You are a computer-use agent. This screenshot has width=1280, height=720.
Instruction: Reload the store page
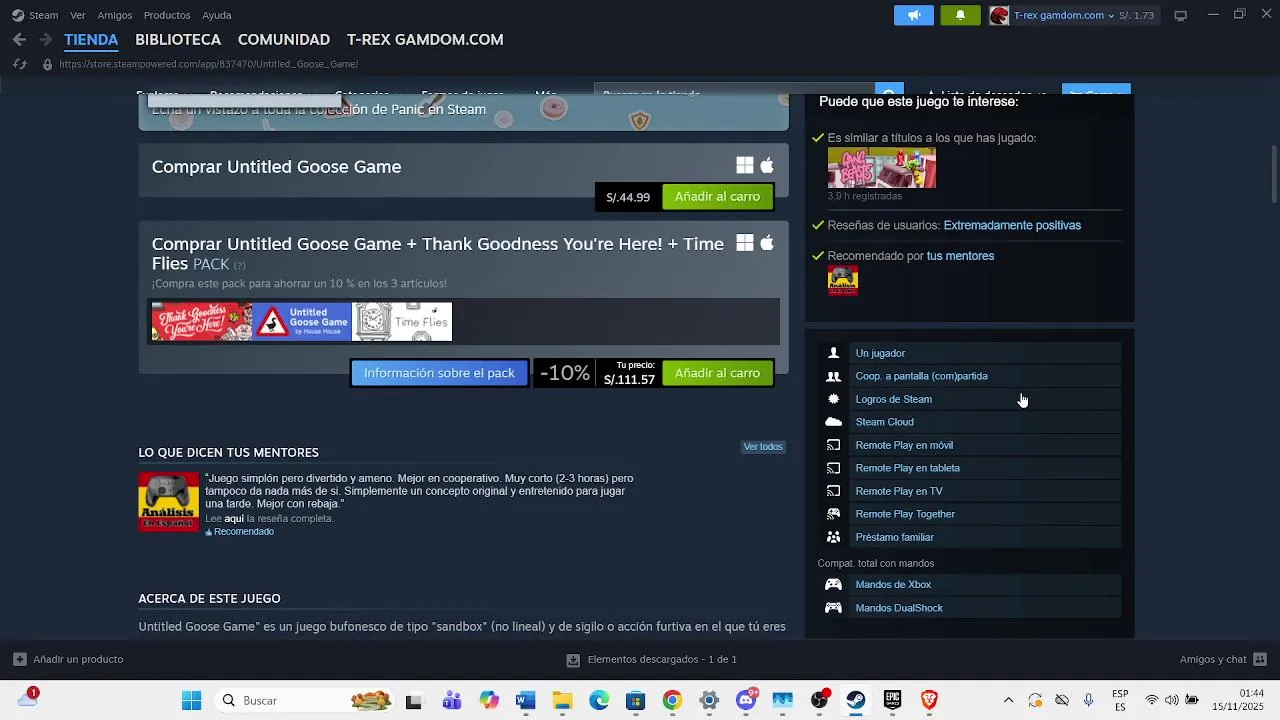[x=19, y=64]
